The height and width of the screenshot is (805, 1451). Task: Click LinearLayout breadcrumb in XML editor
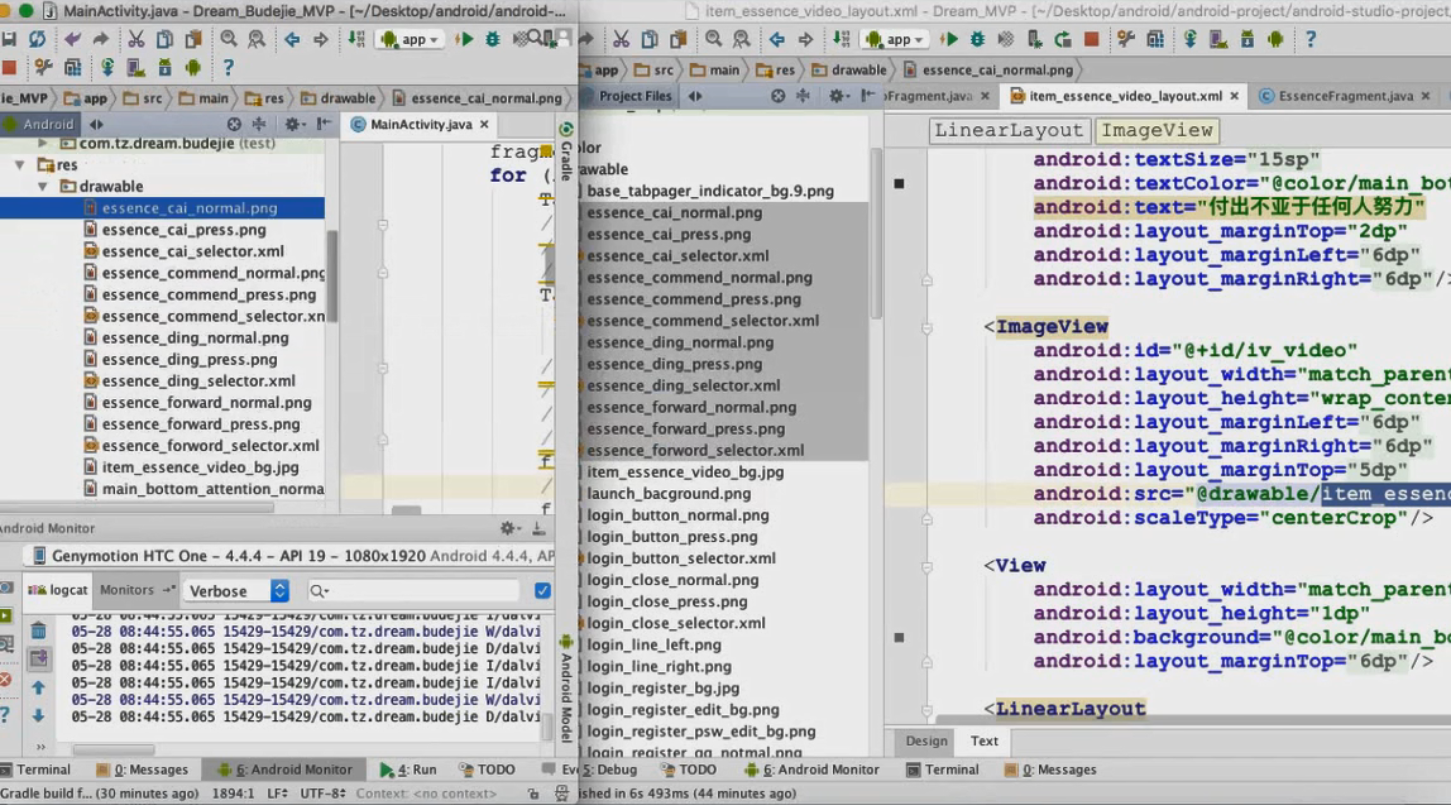coord(1008,130)
